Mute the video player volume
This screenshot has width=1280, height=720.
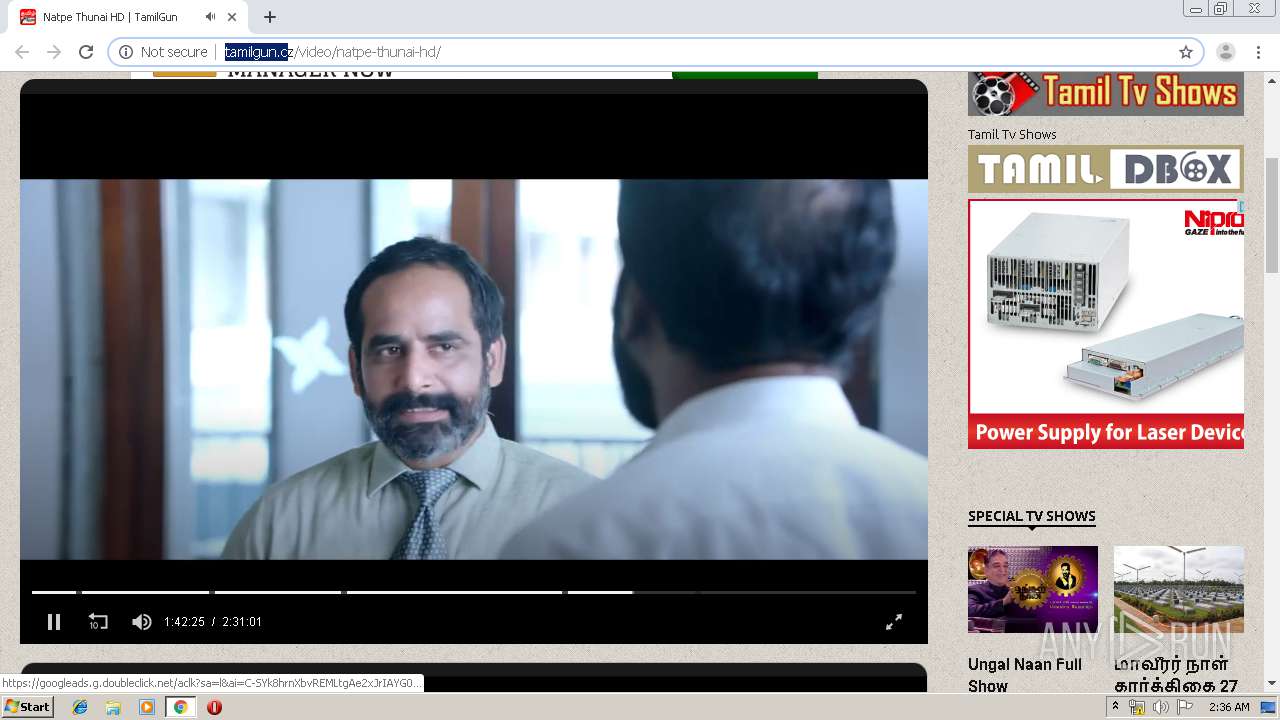click(142, 622)
